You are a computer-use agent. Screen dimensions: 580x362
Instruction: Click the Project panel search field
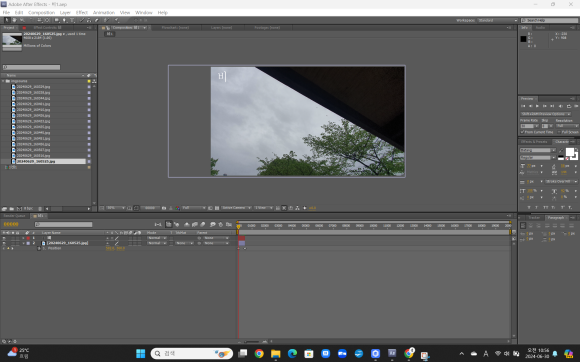tap(31, 67)
